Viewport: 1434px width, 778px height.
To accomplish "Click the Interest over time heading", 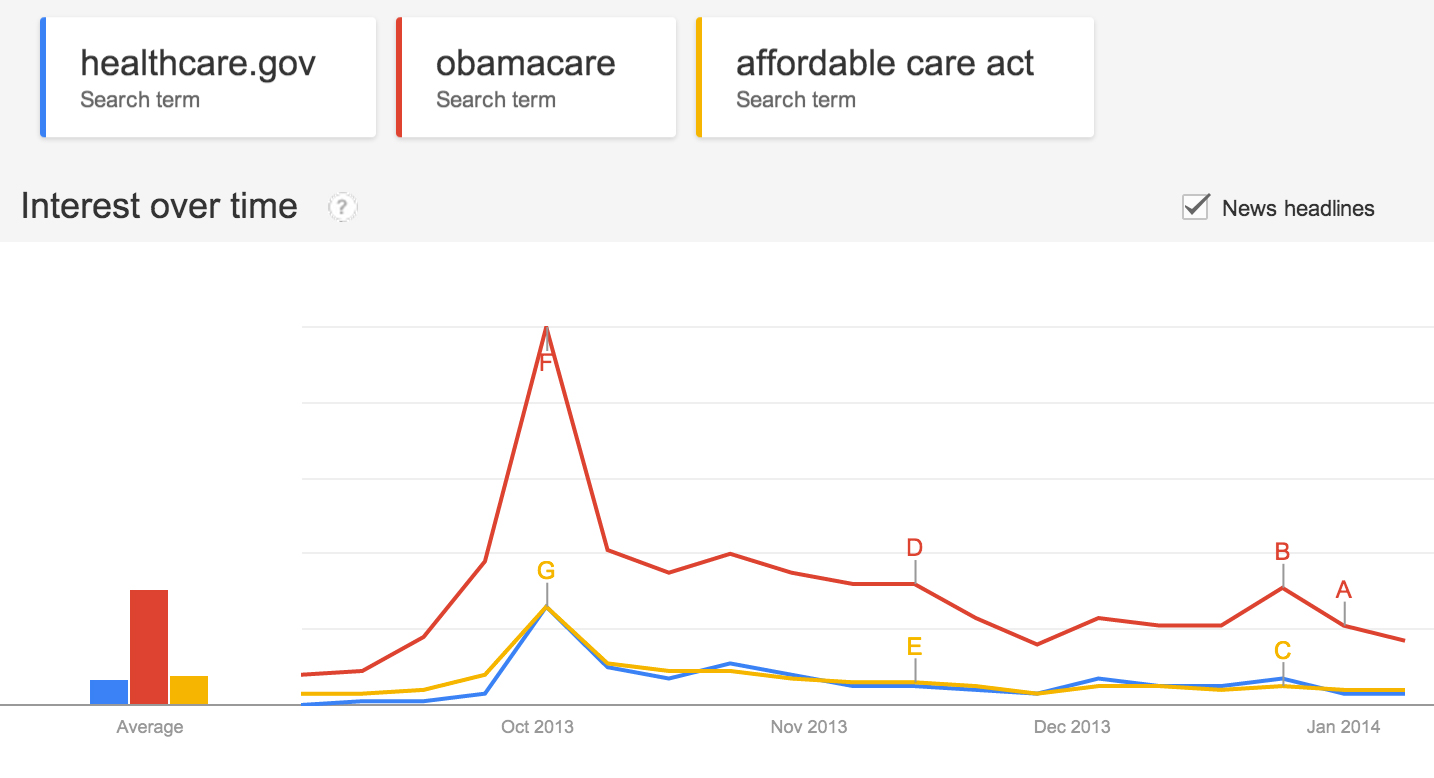I will coord(159,206).
